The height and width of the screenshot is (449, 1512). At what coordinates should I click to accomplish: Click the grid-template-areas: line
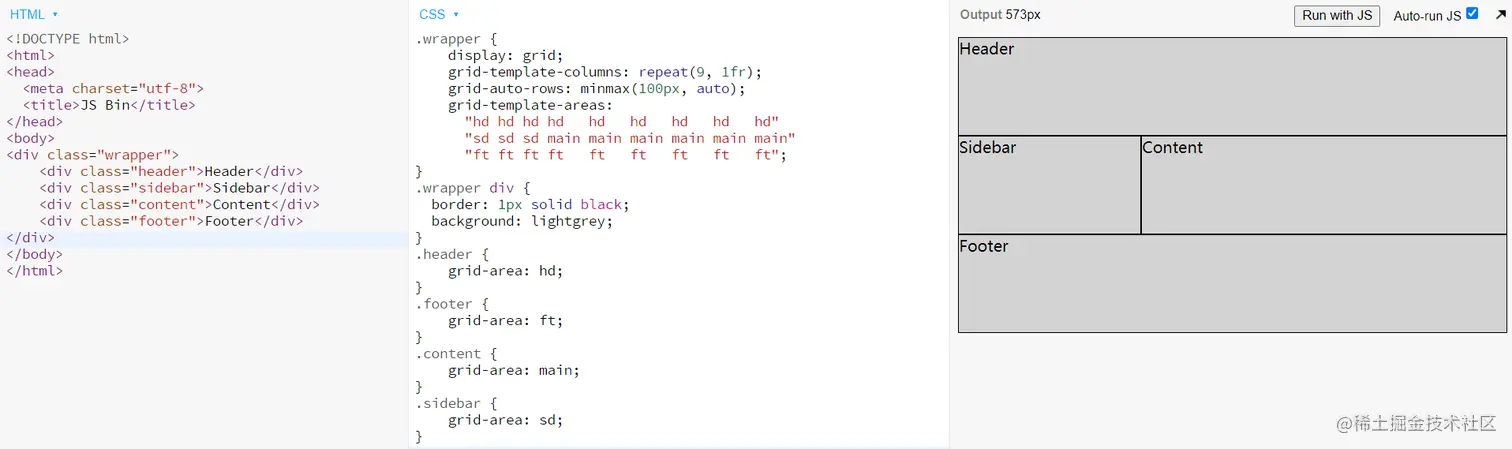(x=530, y=105)
